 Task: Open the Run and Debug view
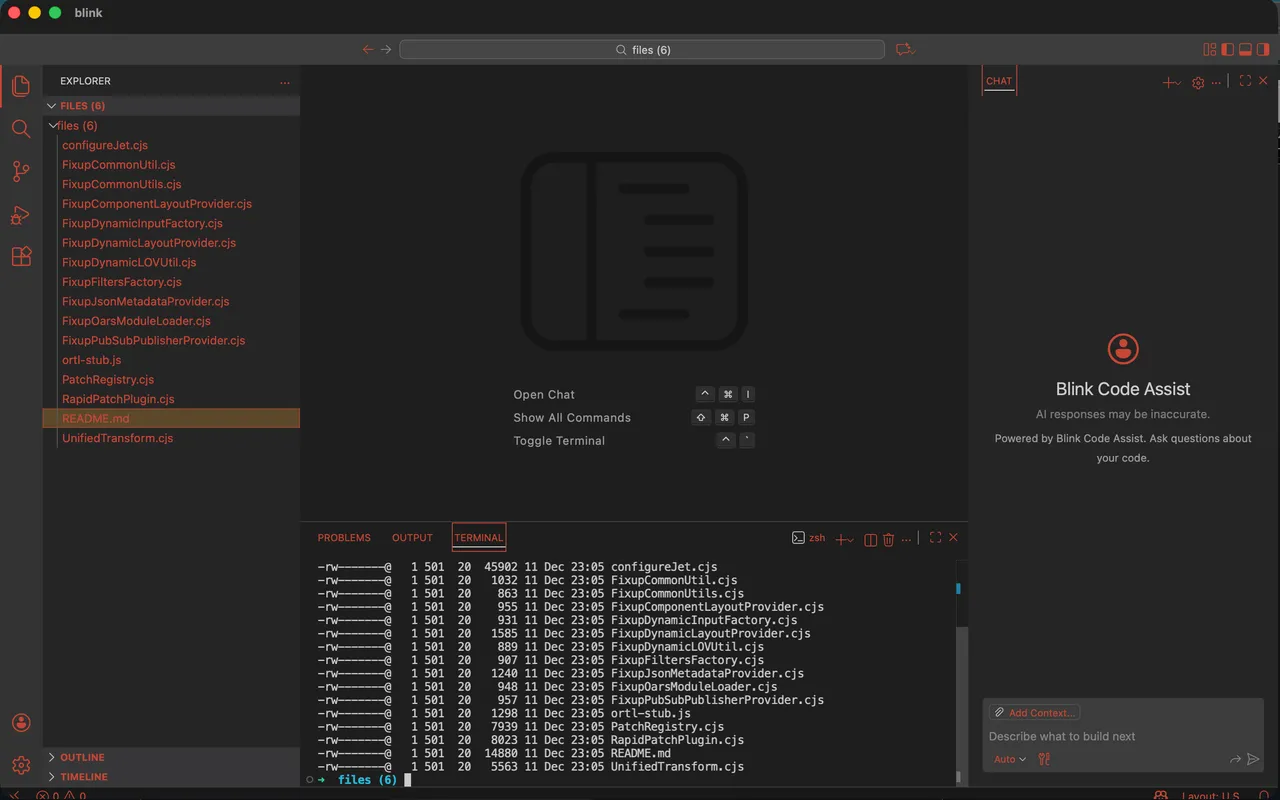pos(21,215)
